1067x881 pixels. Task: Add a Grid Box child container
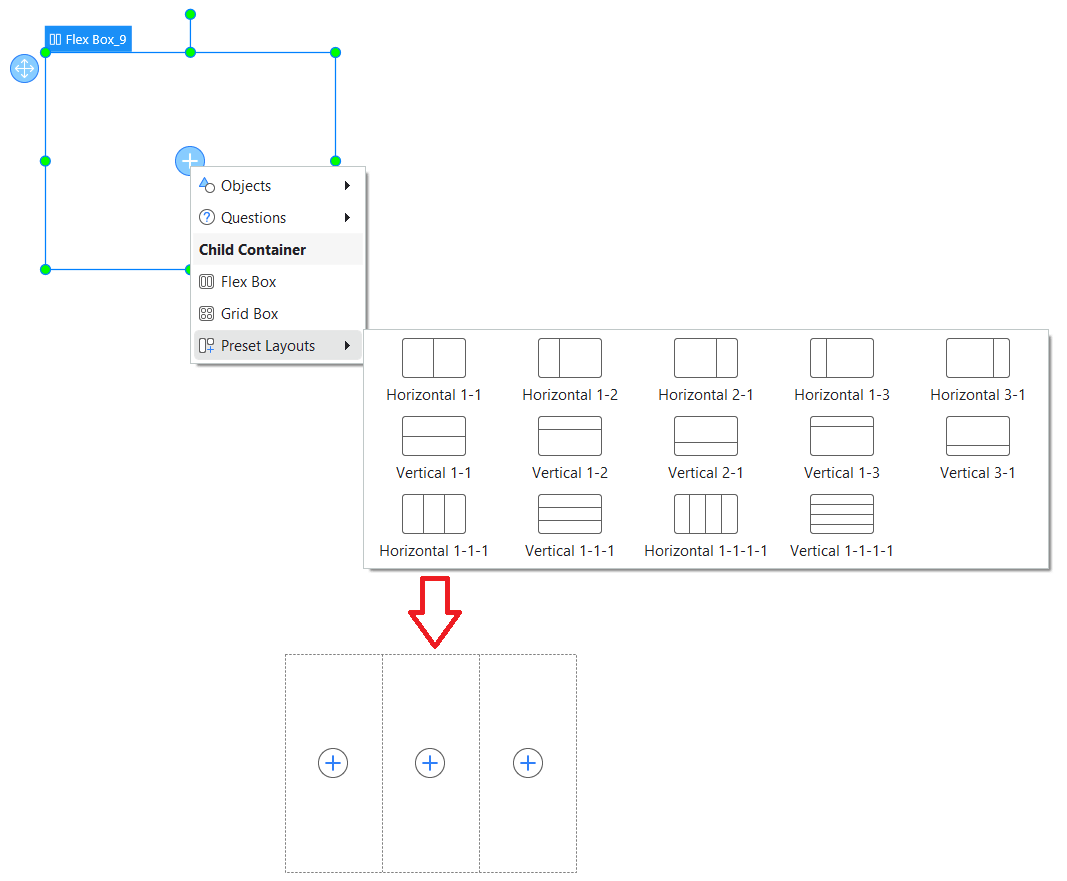click(x=249, y=314)
